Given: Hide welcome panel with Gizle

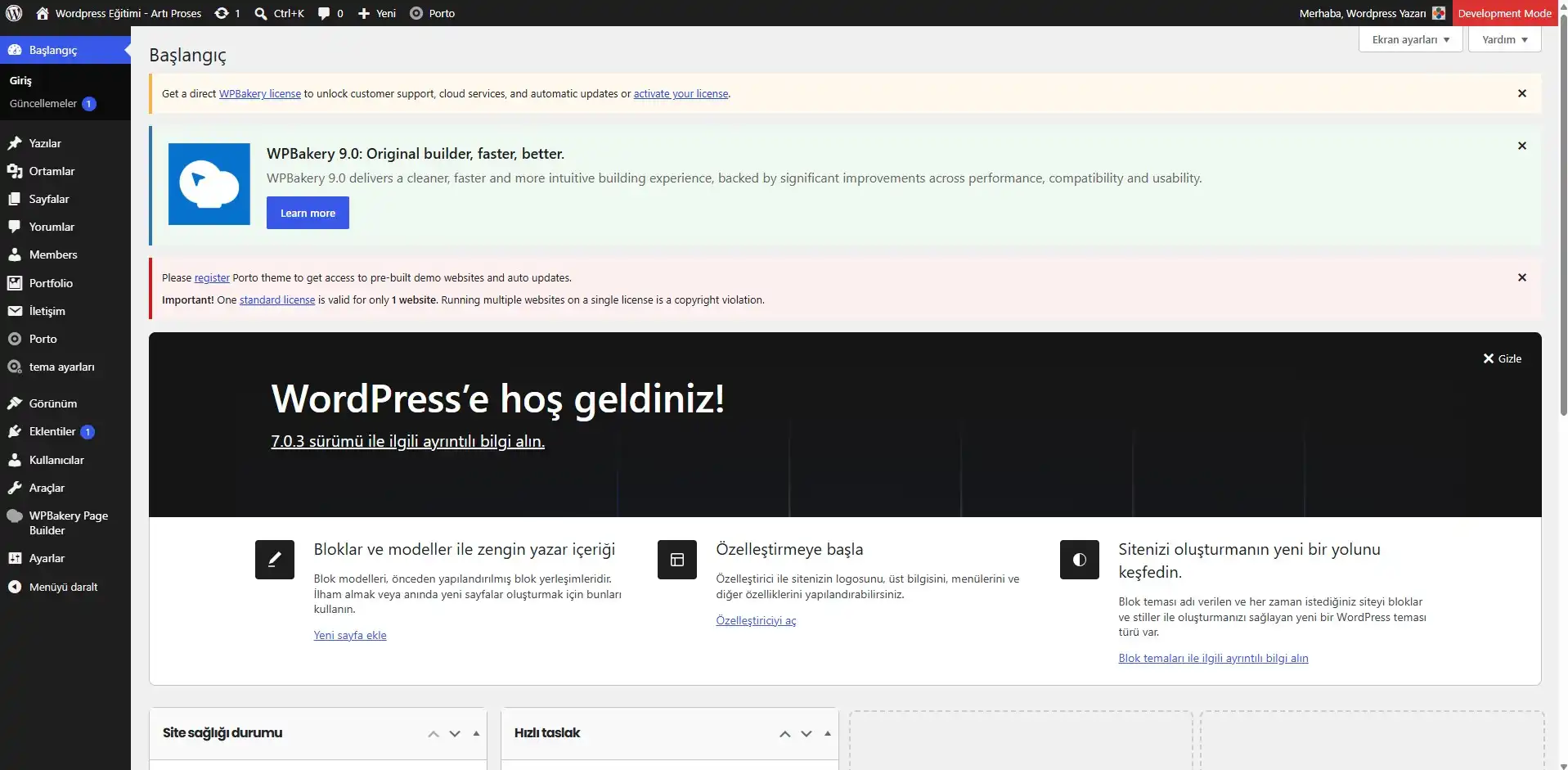Looking at the screenshot, I should point(1503,358).
